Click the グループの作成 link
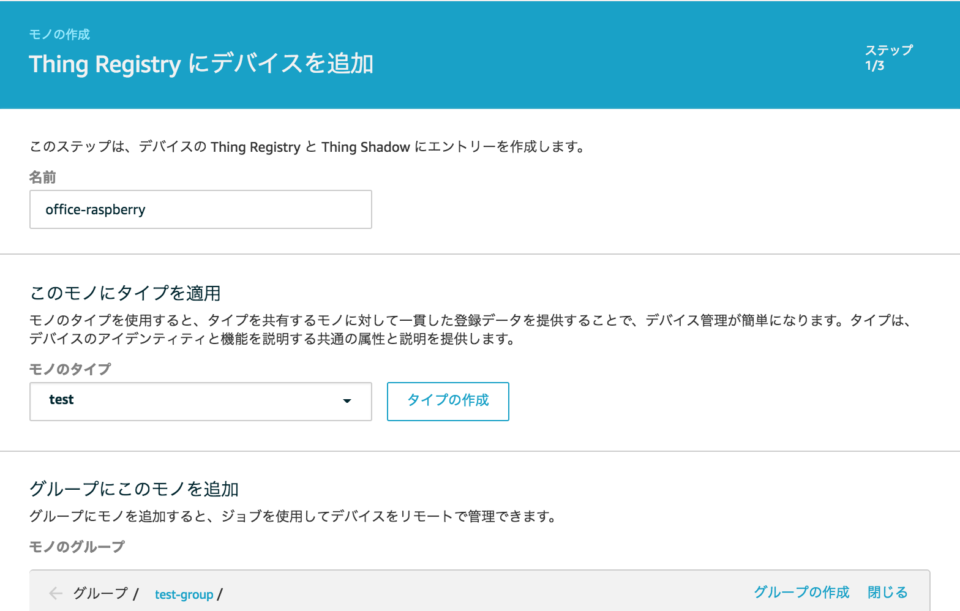Image resolution: width=960 pixels, height=611 pixels. click(x=801, y=592)
